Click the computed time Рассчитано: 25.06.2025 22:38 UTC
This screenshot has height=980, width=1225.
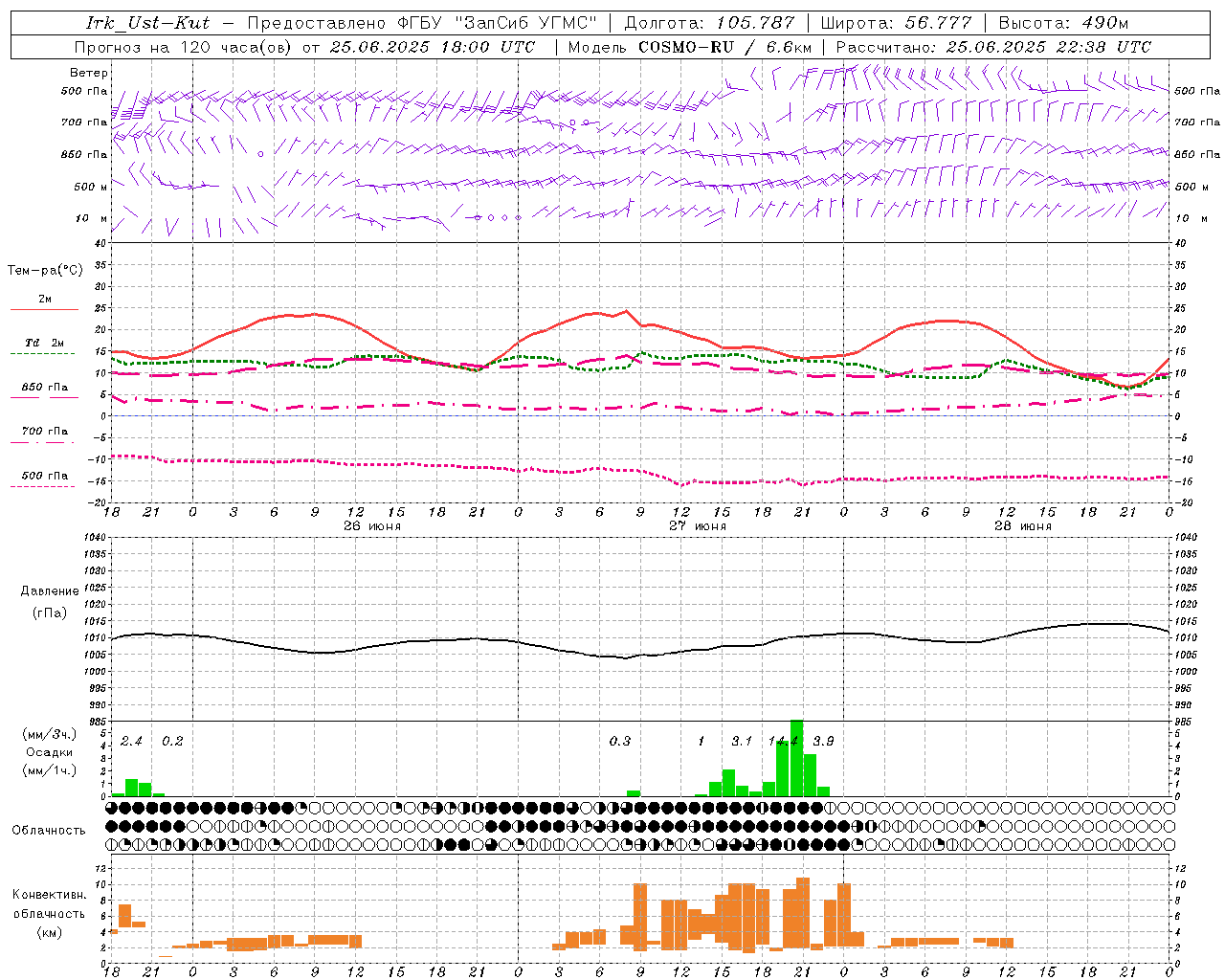pos(993,47)
